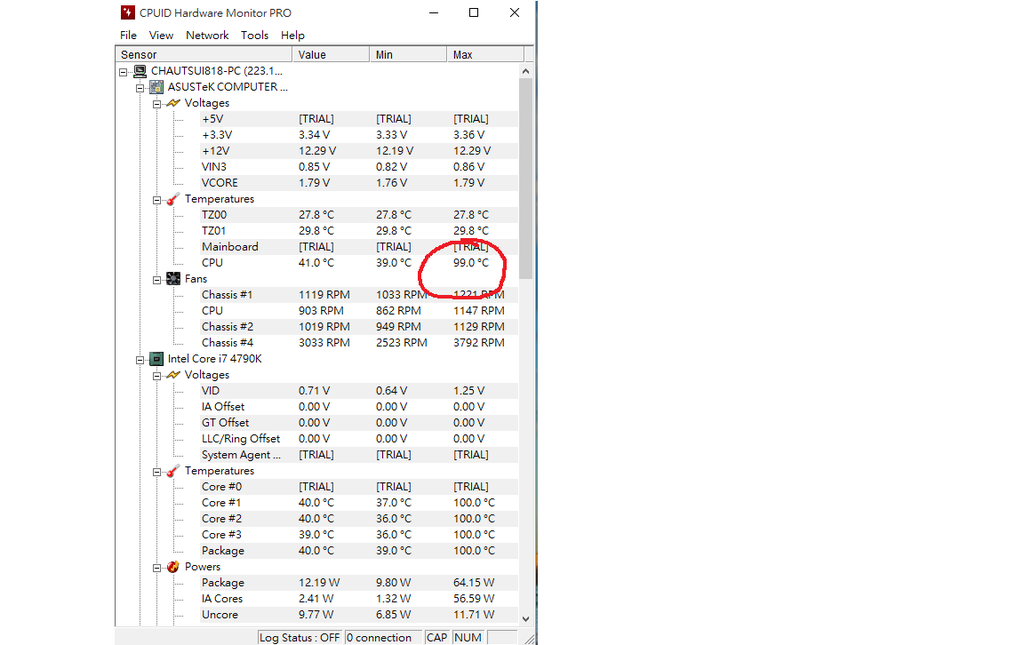The image size is (1024, 645).
Task: Select the VCORE voltage row
Action: click(x=359, y=183)
